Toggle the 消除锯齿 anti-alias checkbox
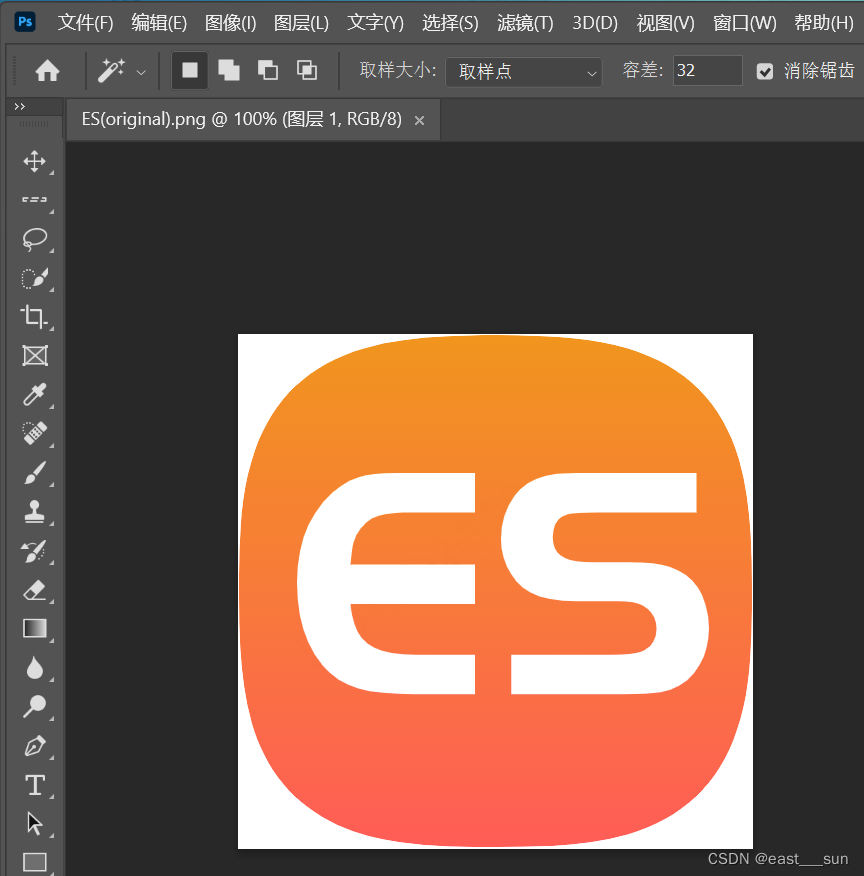Viewport: 864px width, 876px height. pyautogui.click(x=765, y=72)
